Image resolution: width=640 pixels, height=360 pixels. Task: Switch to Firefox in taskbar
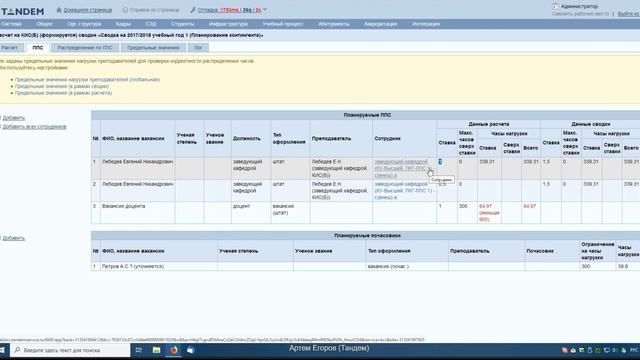(x=174, y=350)
